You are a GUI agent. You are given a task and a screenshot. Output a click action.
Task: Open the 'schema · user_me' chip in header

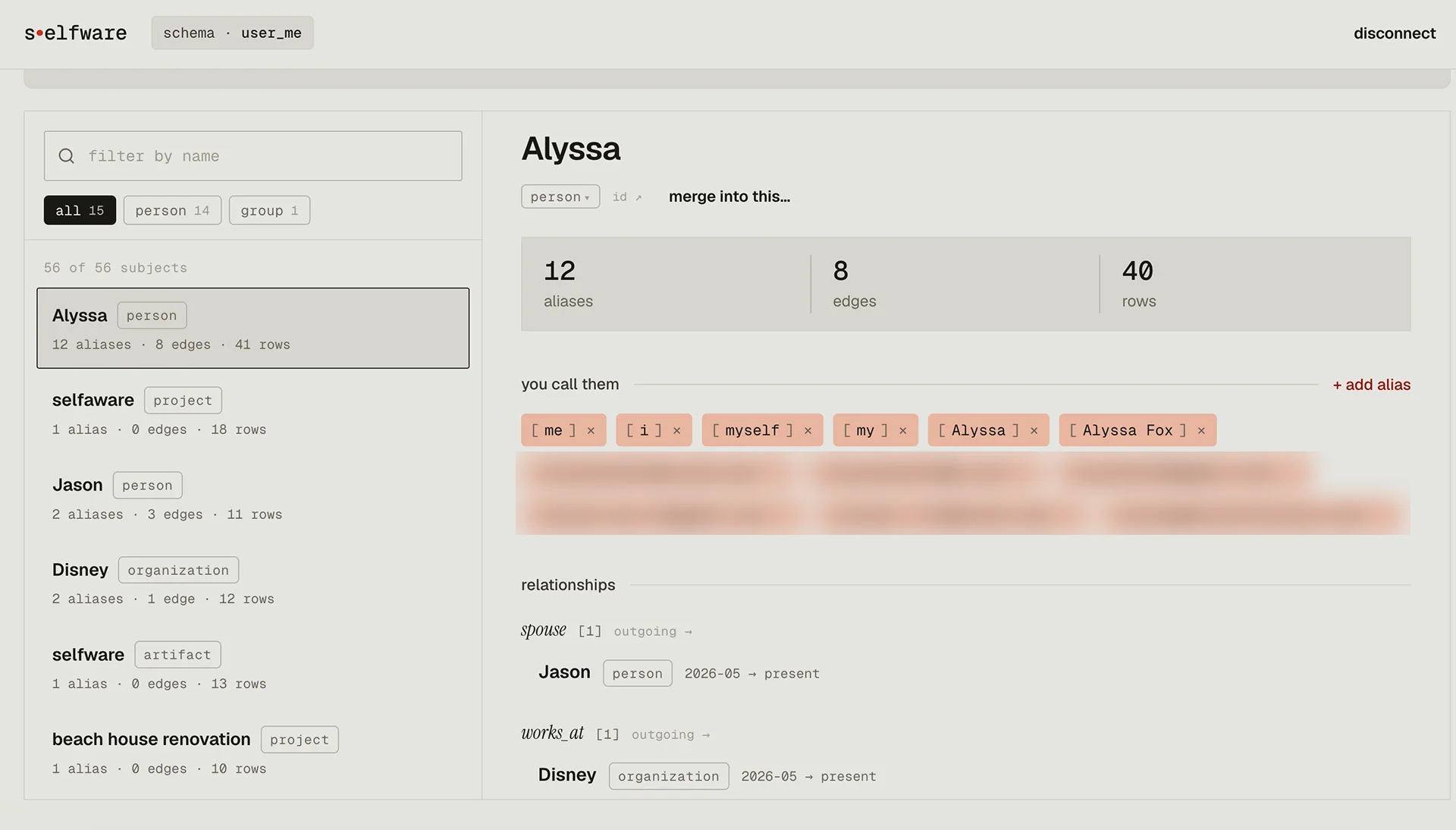[x=232, y=33]
